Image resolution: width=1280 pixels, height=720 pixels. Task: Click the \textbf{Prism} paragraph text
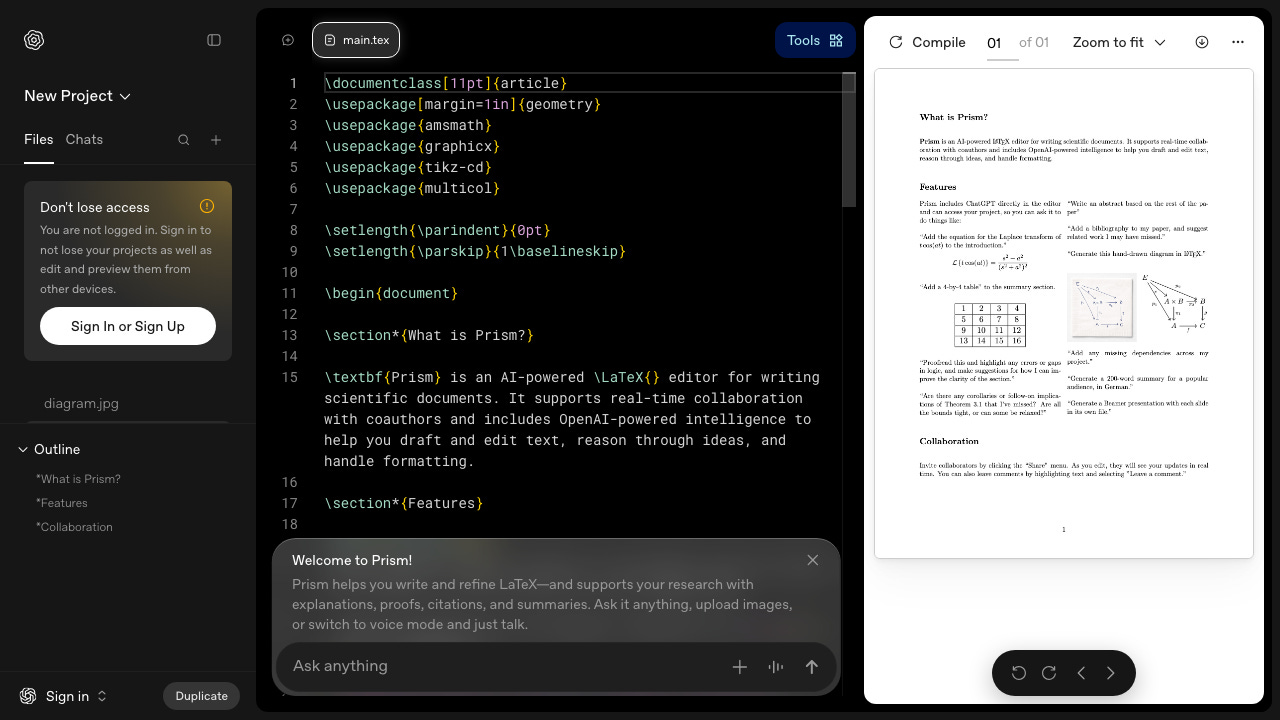pos(572,419)
